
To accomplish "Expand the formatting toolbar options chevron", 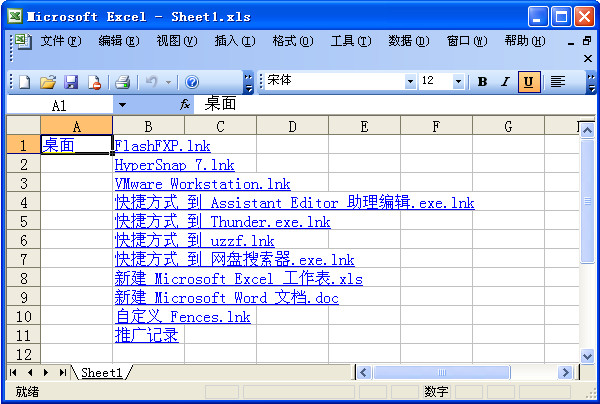I will click(x=591, y=83).
